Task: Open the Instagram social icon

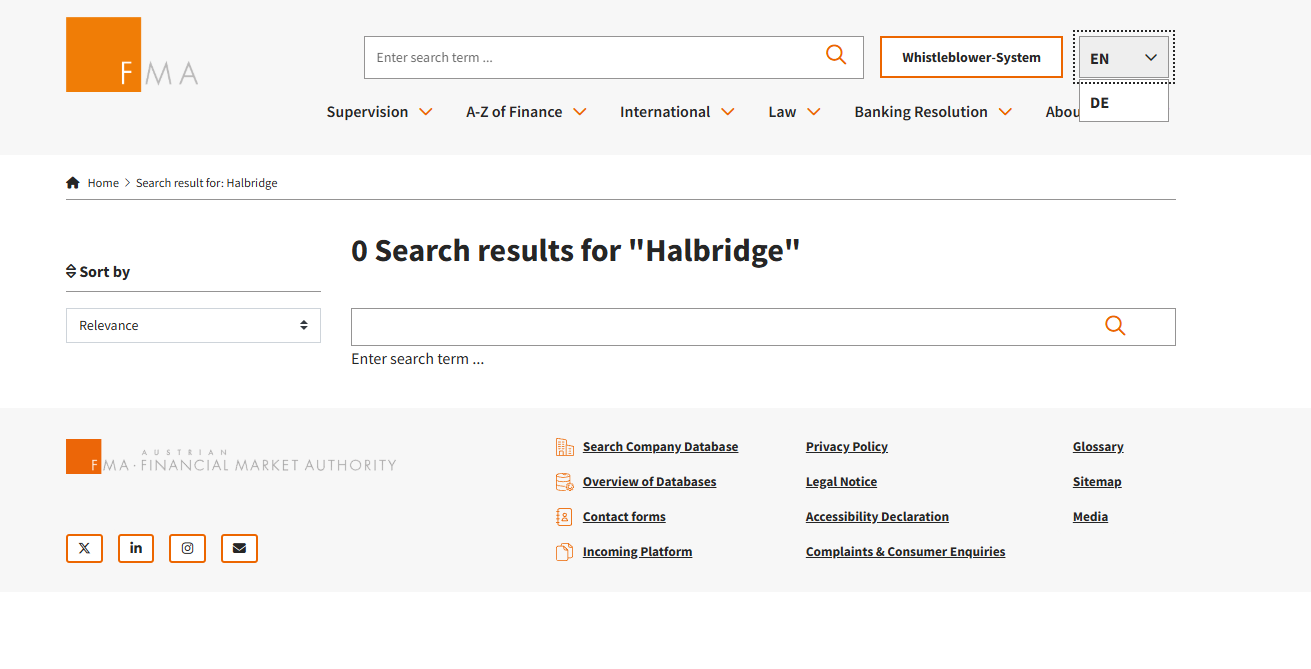Action: 188,548
